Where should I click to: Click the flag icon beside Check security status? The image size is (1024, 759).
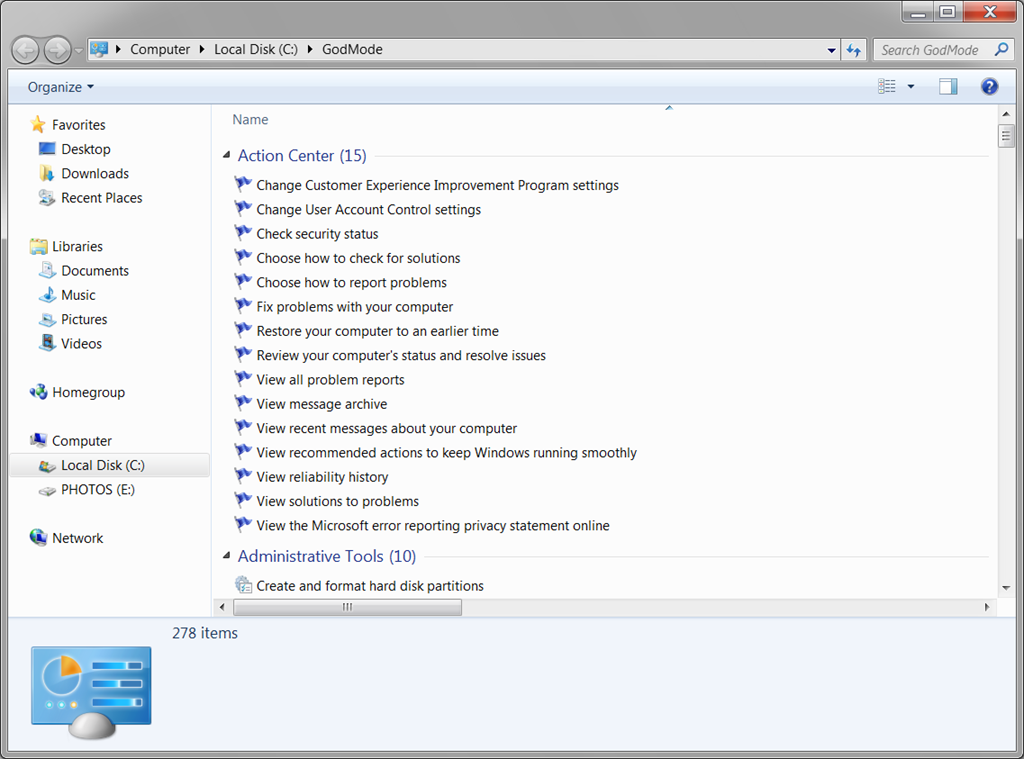[x=243, y=233]
